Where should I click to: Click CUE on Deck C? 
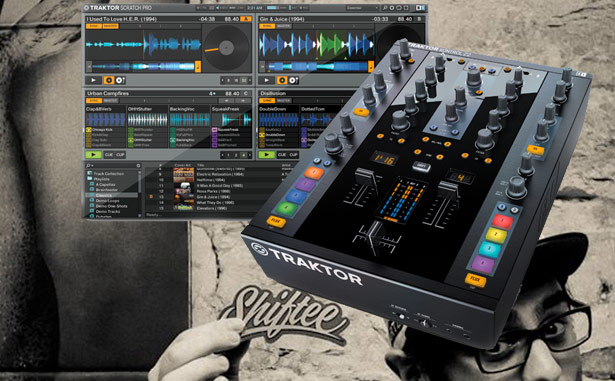pyautogui.click(x=109, y=155)
